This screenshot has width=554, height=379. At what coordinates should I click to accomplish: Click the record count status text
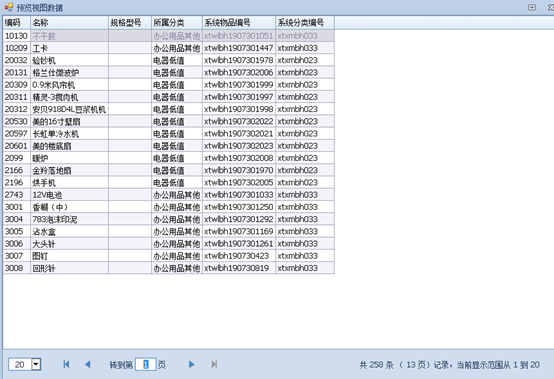[x=449, y=365]
